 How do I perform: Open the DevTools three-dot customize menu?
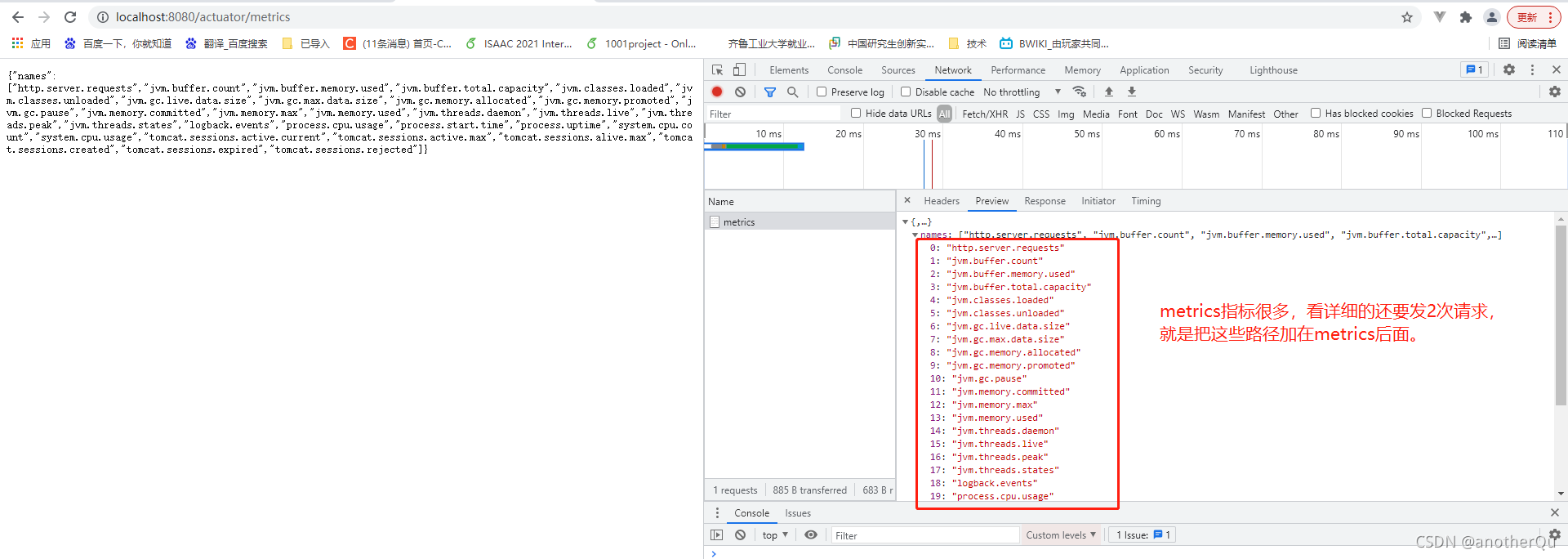(x=1532, y=70)
